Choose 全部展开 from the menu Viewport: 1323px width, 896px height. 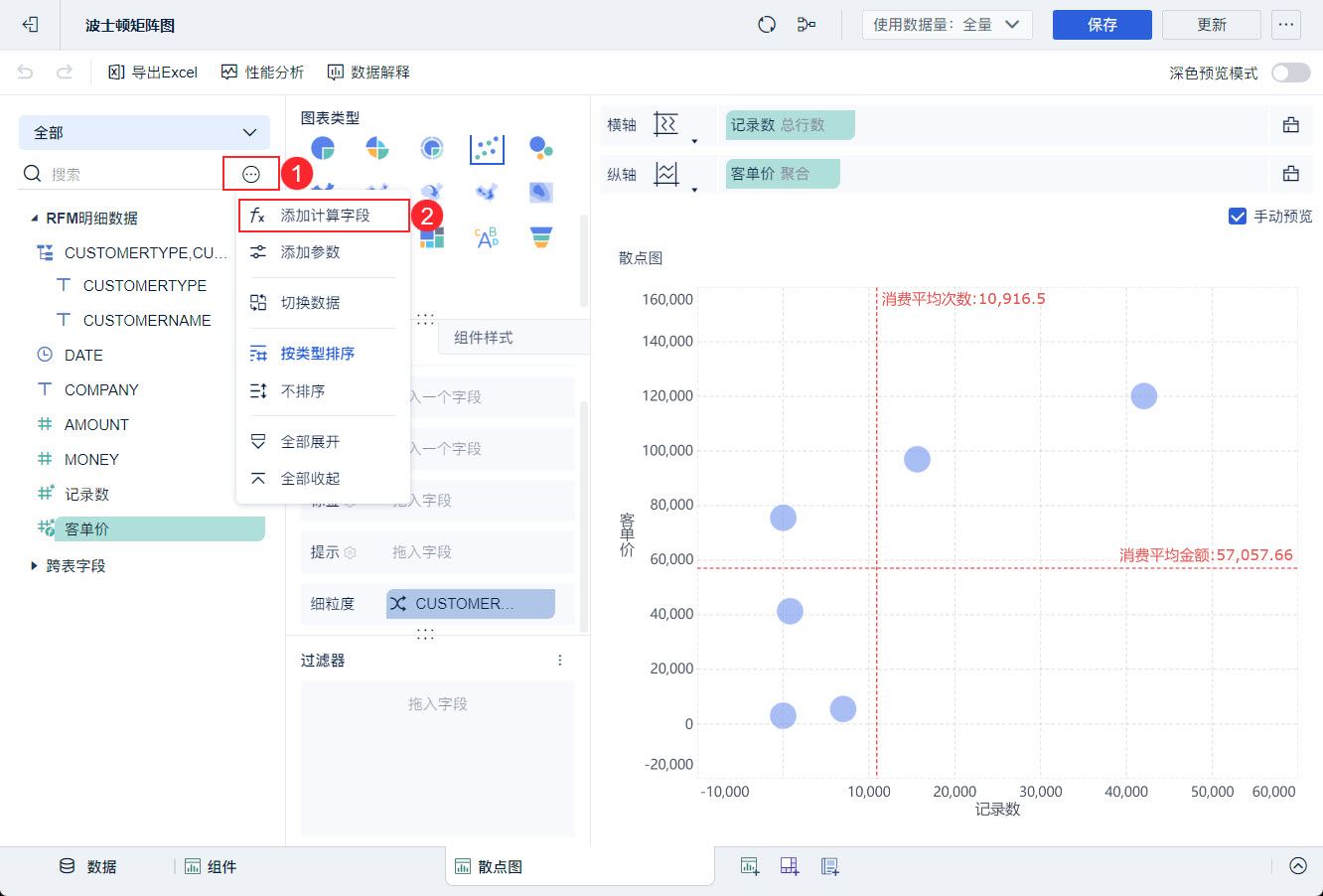click(x=323, y=442)
